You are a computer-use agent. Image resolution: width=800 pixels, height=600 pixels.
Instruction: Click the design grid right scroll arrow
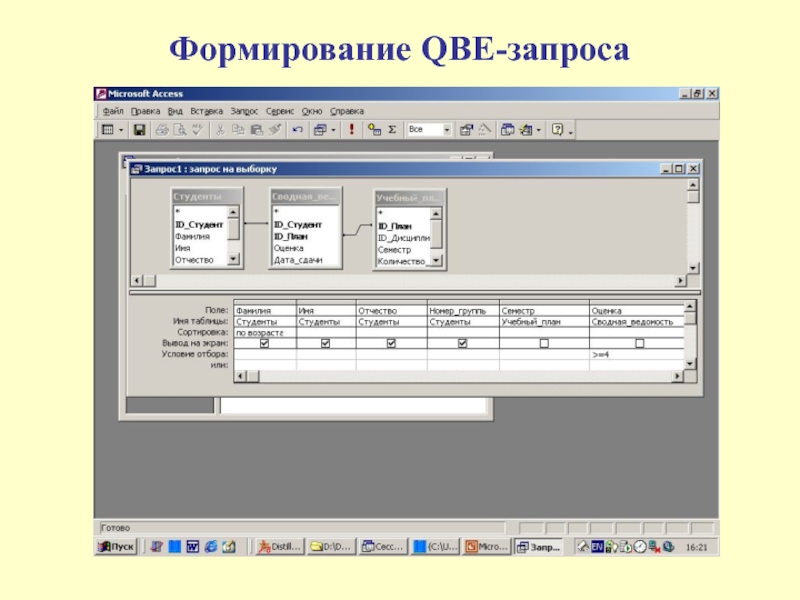tap(677, 377)
